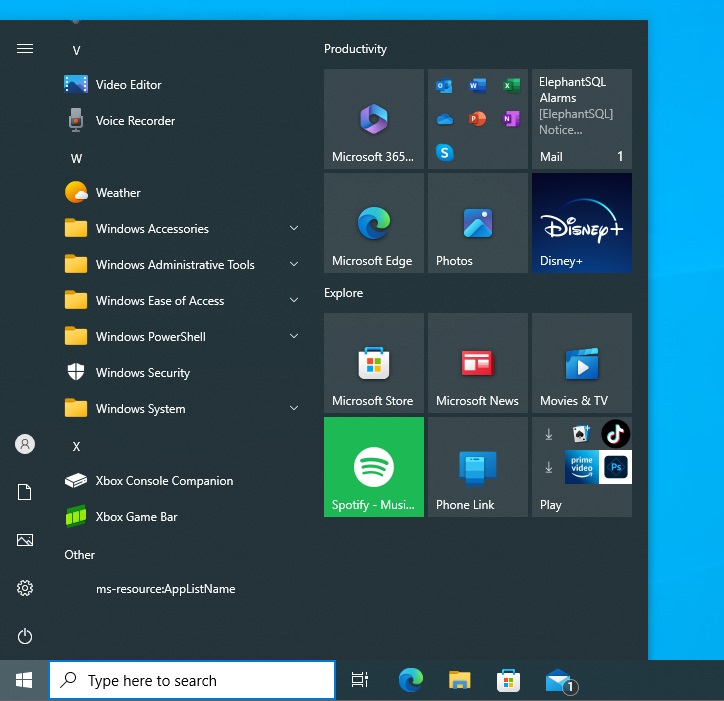Screen dimensions: 724x701
Task: Click the Excel icon in Office tile group
Action: (511, 86)
